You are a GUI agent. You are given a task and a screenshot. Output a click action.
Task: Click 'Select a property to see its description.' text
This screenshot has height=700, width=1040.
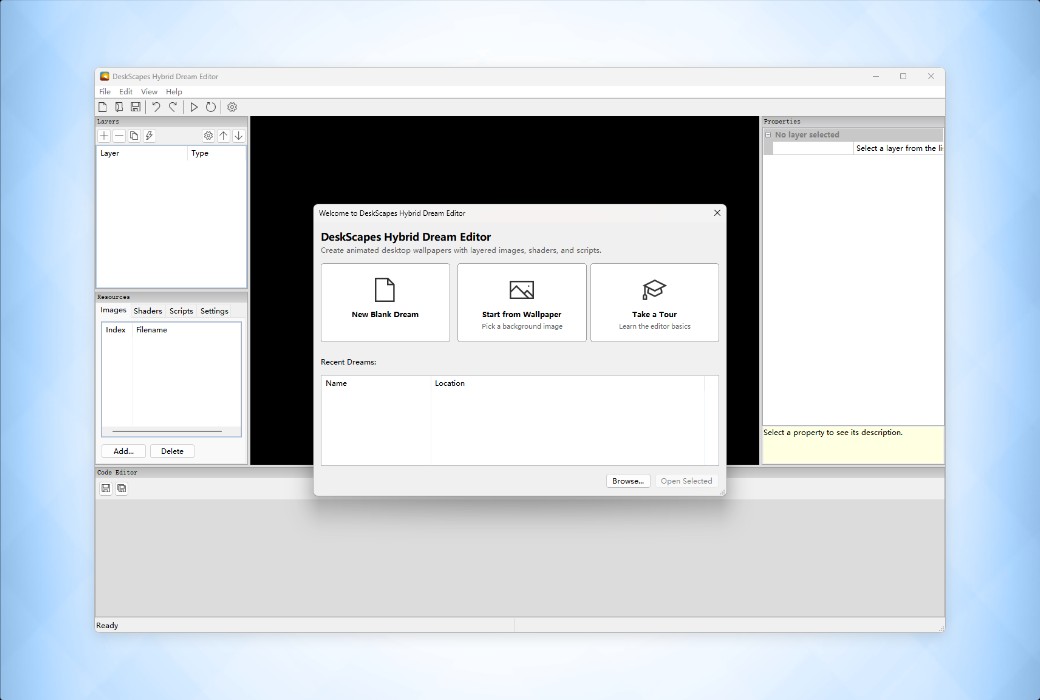pos(833,433)
